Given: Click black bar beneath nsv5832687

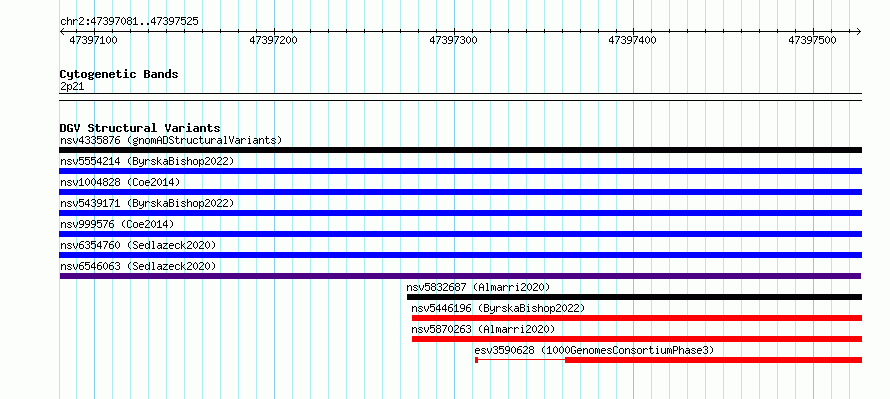Looking at the screenshot, I should click(x=634, y=297).
